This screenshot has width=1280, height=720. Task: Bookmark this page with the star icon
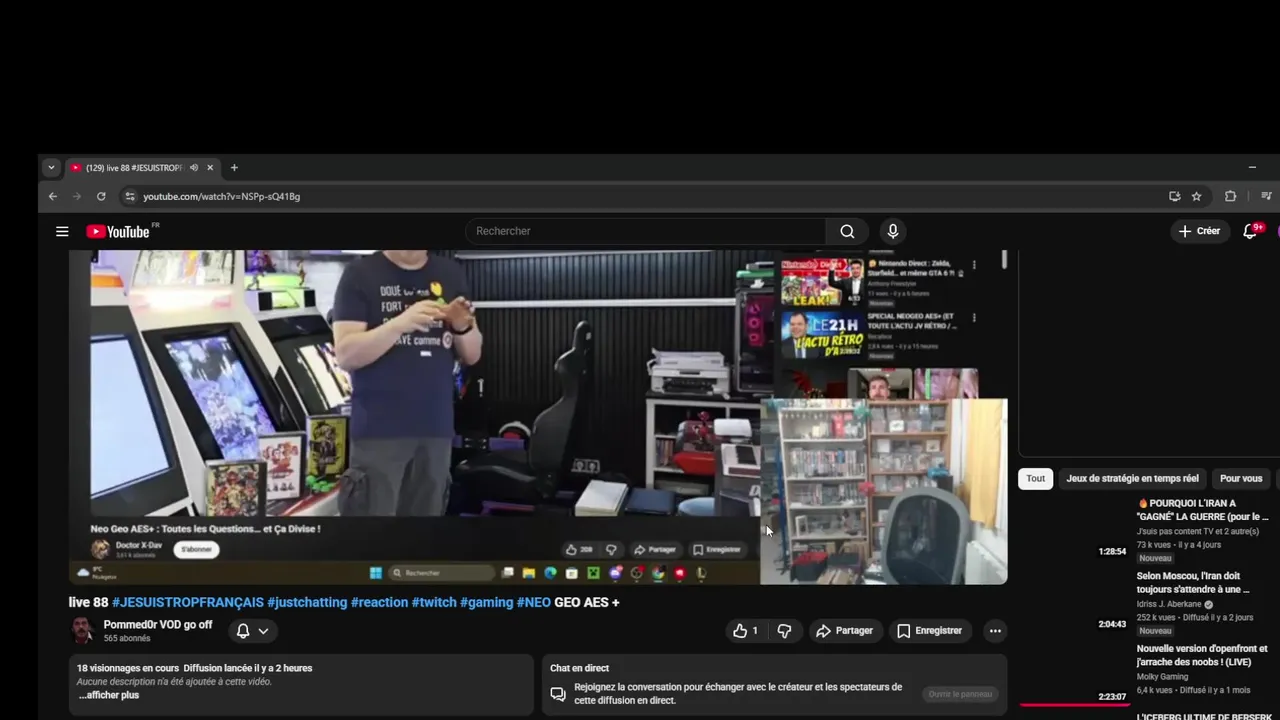(x=1196, y=196)
